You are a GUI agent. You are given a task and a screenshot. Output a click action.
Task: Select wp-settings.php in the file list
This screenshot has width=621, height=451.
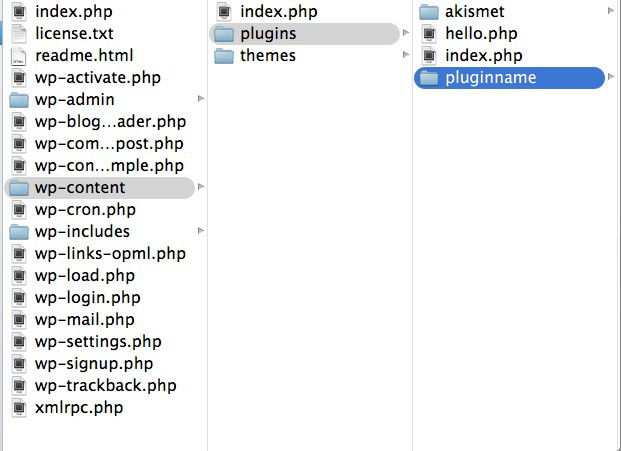tap(98, 342)
